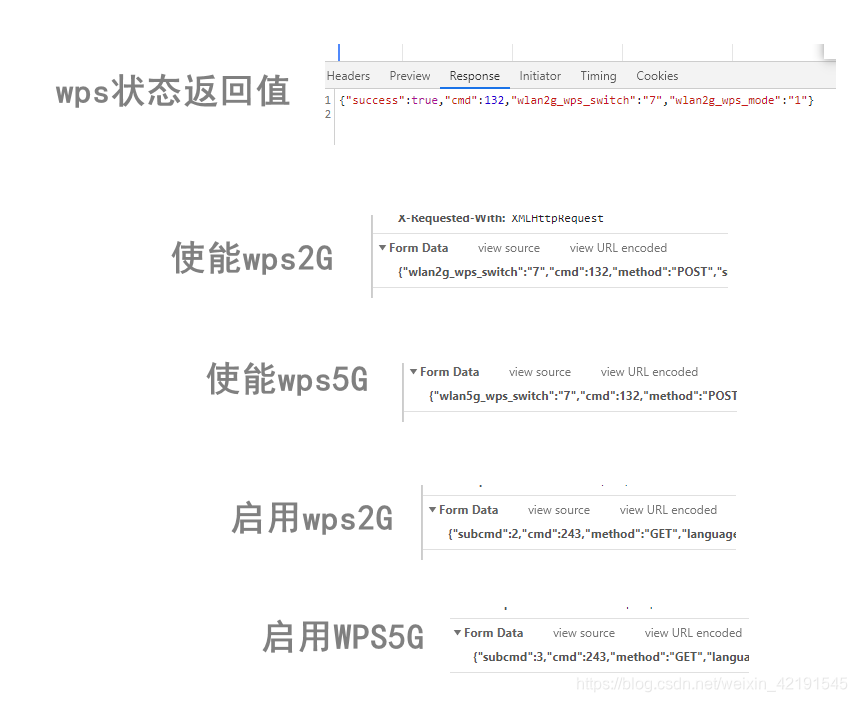Screen dimensions: 857x702
Task: Click view URL encoded for 使能wps2G
Action: point(617,247)
